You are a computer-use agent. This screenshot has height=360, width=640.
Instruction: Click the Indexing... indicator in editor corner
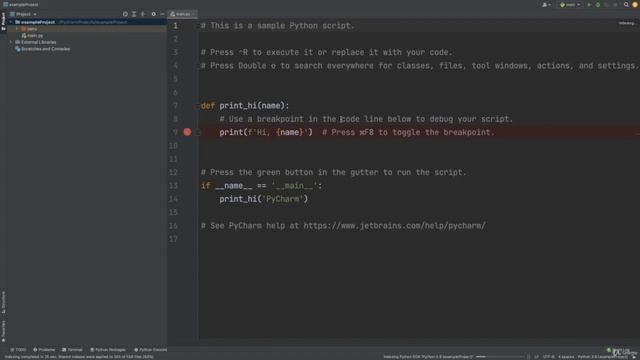(x=627, y=23)
